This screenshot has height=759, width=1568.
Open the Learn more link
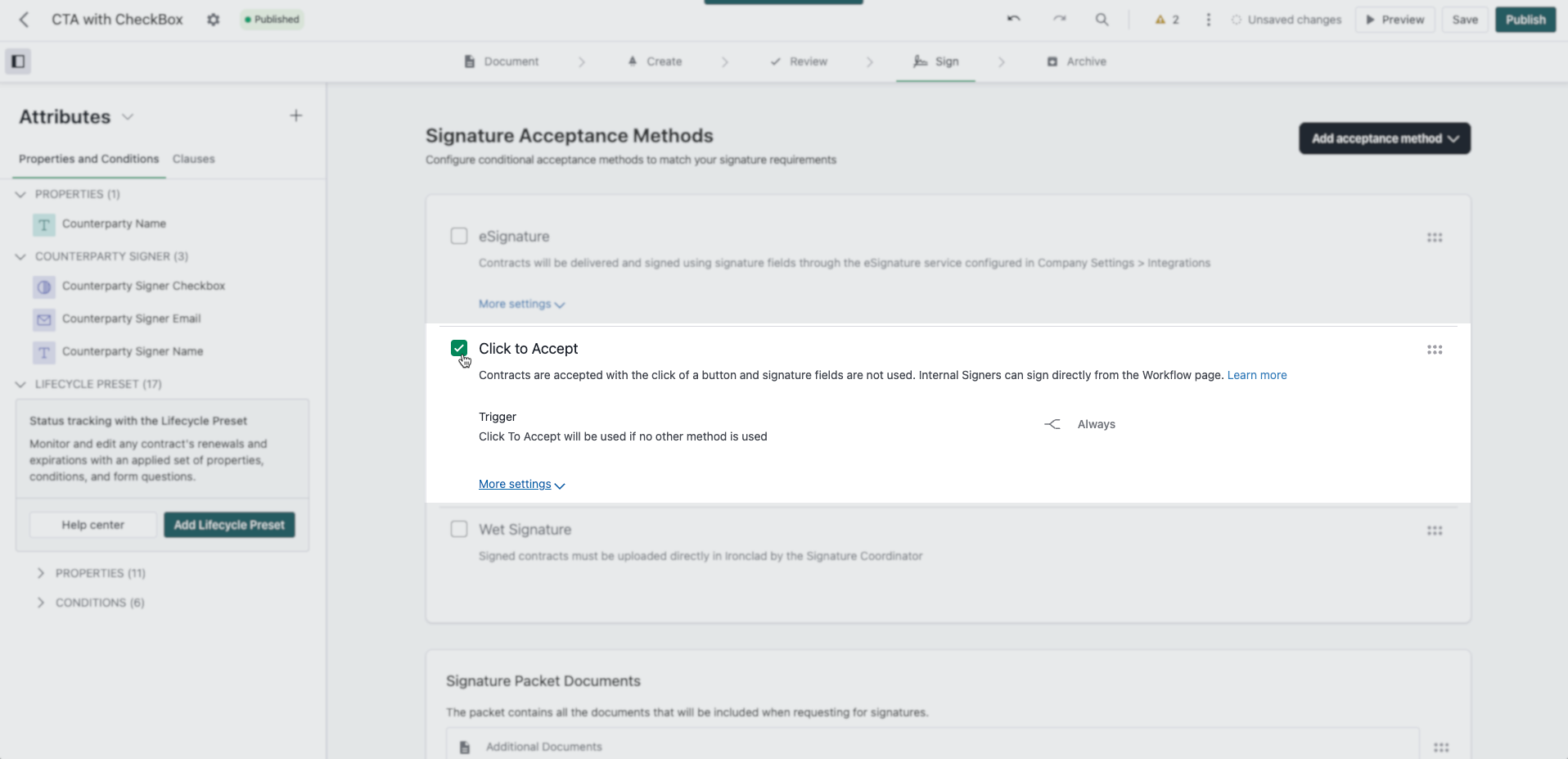point(1257,375)
